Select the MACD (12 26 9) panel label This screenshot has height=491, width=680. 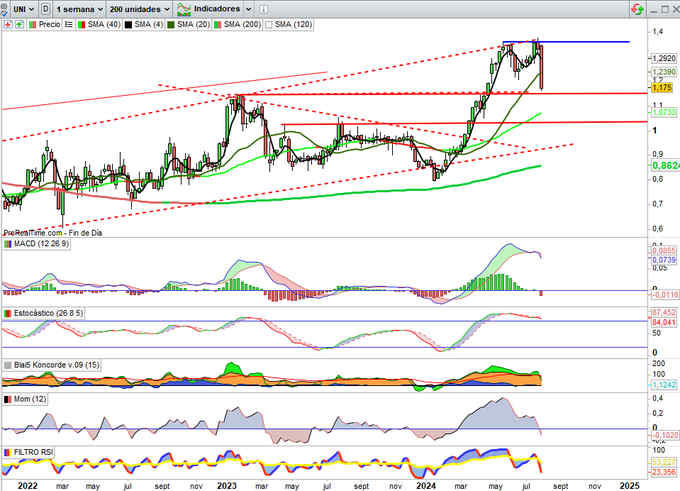pyautogui.click(x=41, y=244)
